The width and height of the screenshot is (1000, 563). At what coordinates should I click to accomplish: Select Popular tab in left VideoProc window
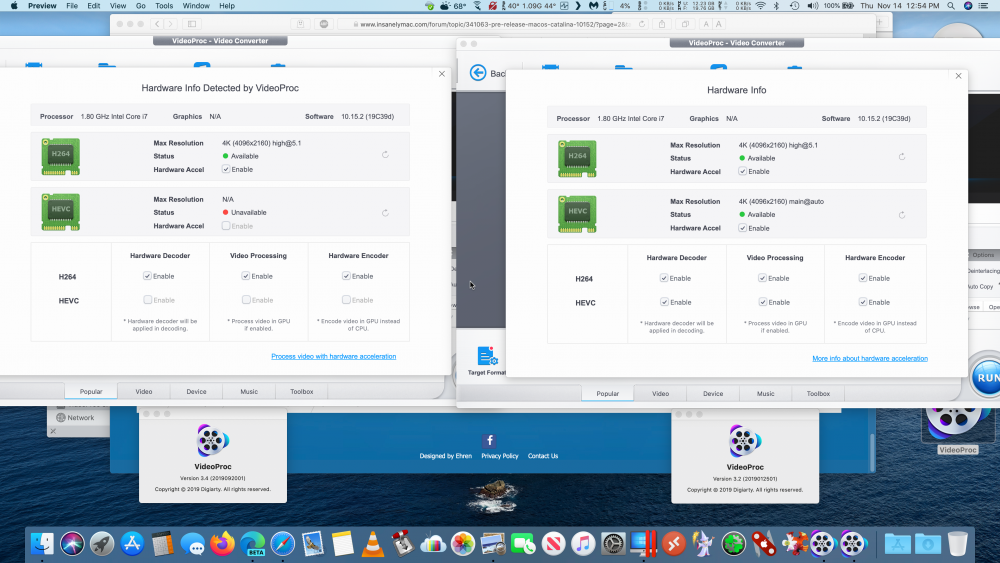(x=91, y=391)
